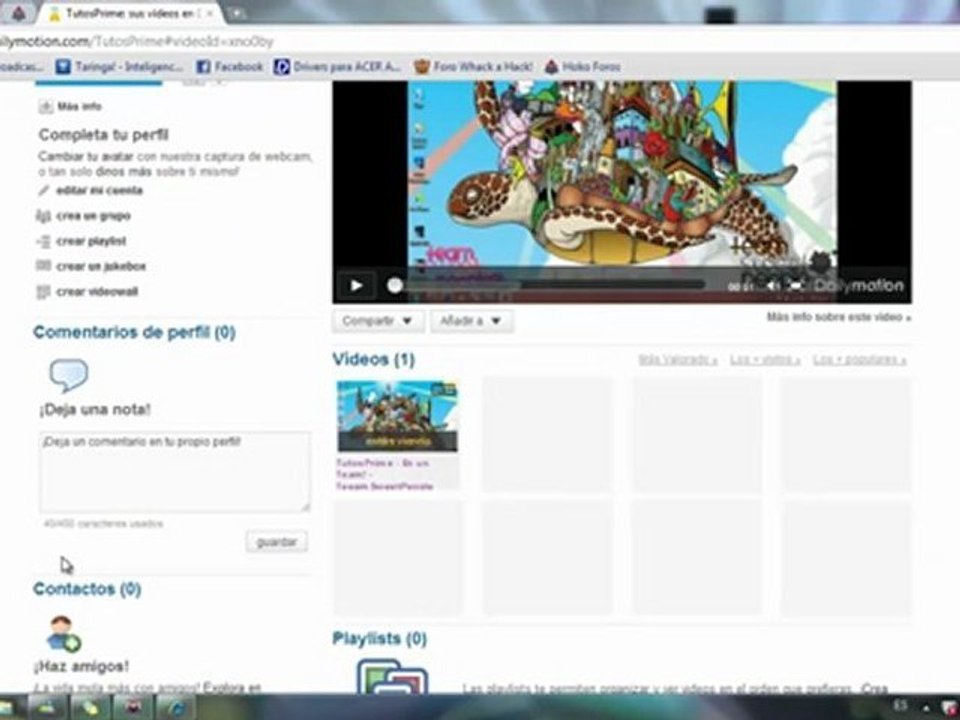Click the Más info icon in the sidebar
The image size is (960, 720).
[45, 107]
